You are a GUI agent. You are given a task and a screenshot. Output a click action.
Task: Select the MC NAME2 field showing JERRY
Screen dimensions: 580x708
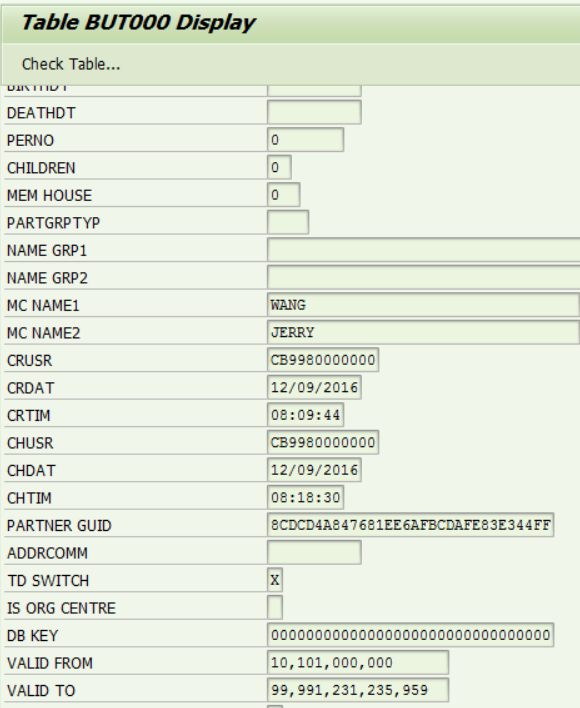423,332
